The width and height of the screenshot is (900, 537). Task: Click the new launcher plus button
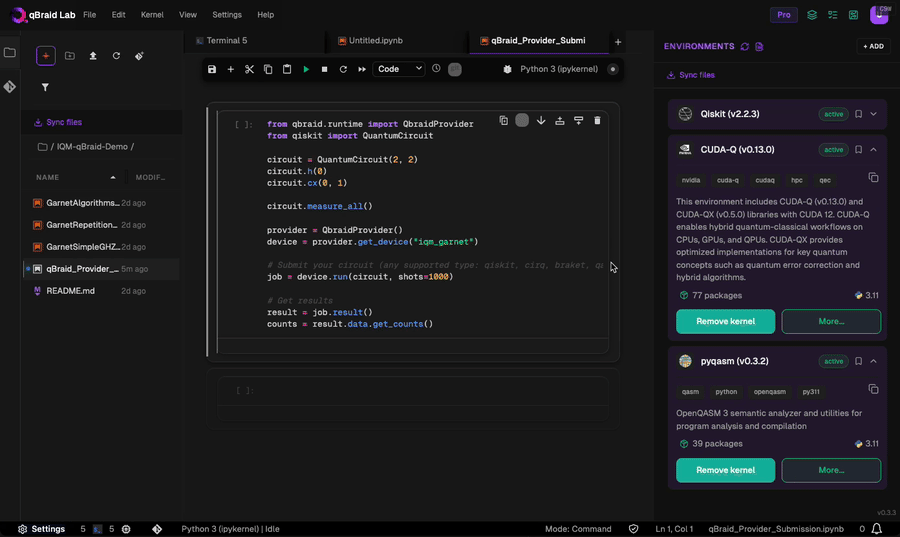pyautogui.click(x=46, y=56)
